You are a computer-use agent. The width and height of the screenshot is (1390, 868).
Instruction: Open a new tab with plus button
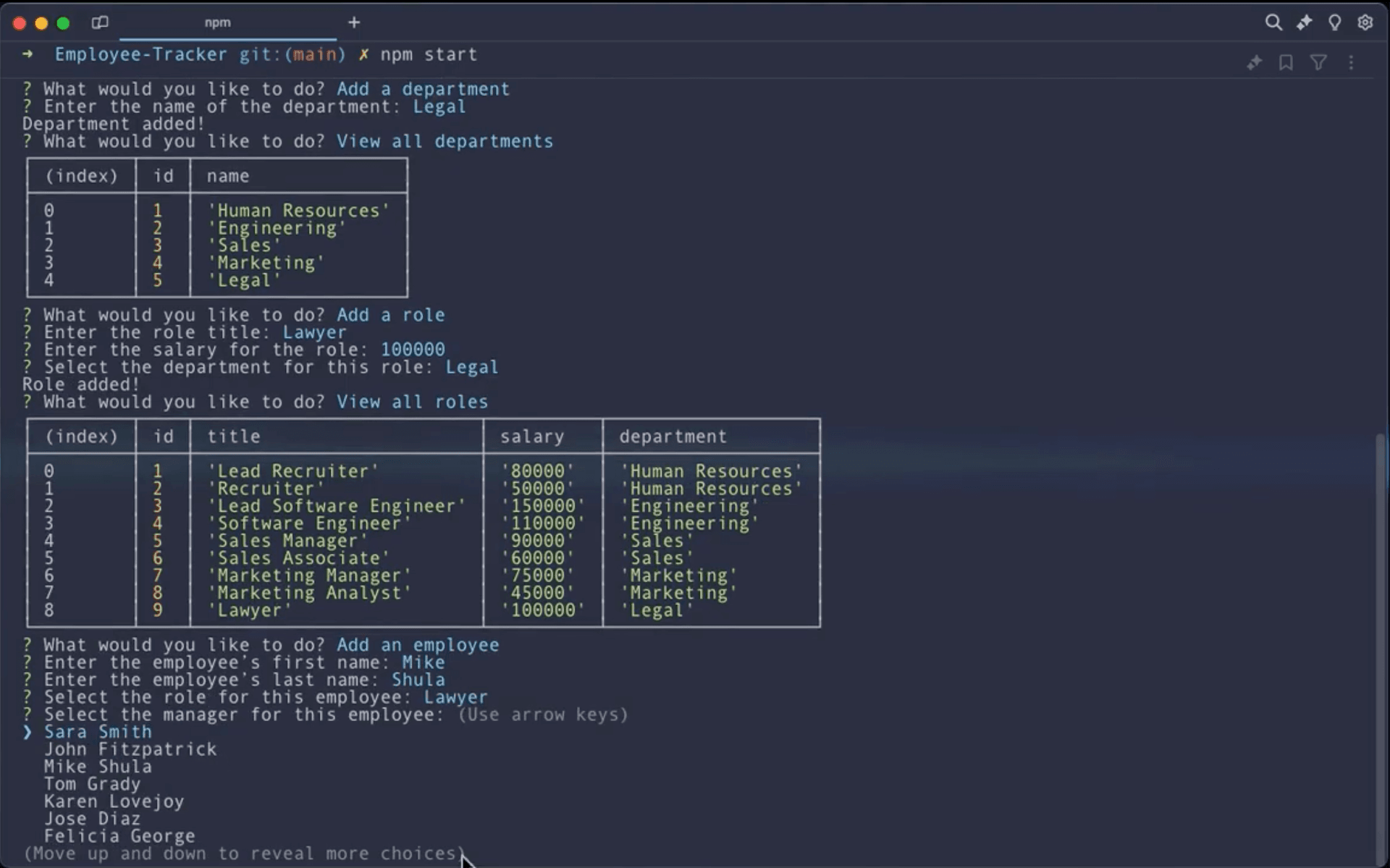point(353,22)
